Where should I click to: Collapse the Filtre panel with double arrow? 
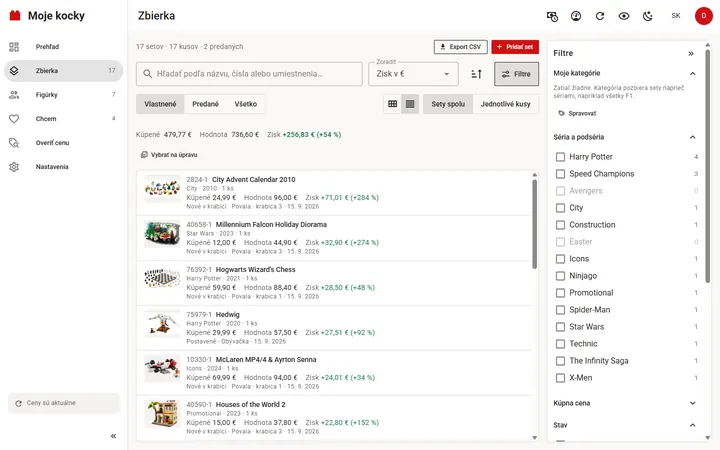point(691,54)
